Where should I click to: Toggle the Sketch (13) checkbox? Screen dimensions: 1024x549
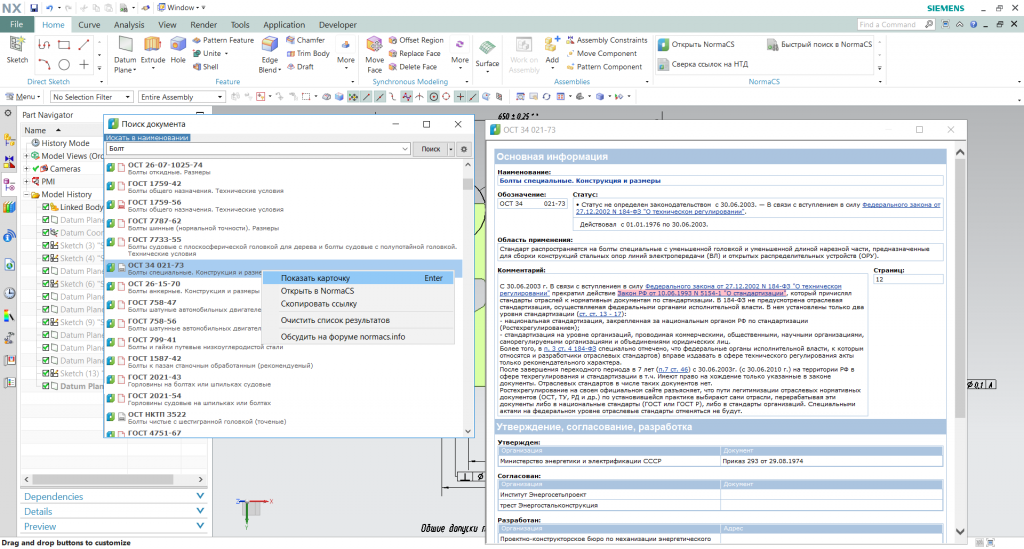coord(46,373)
